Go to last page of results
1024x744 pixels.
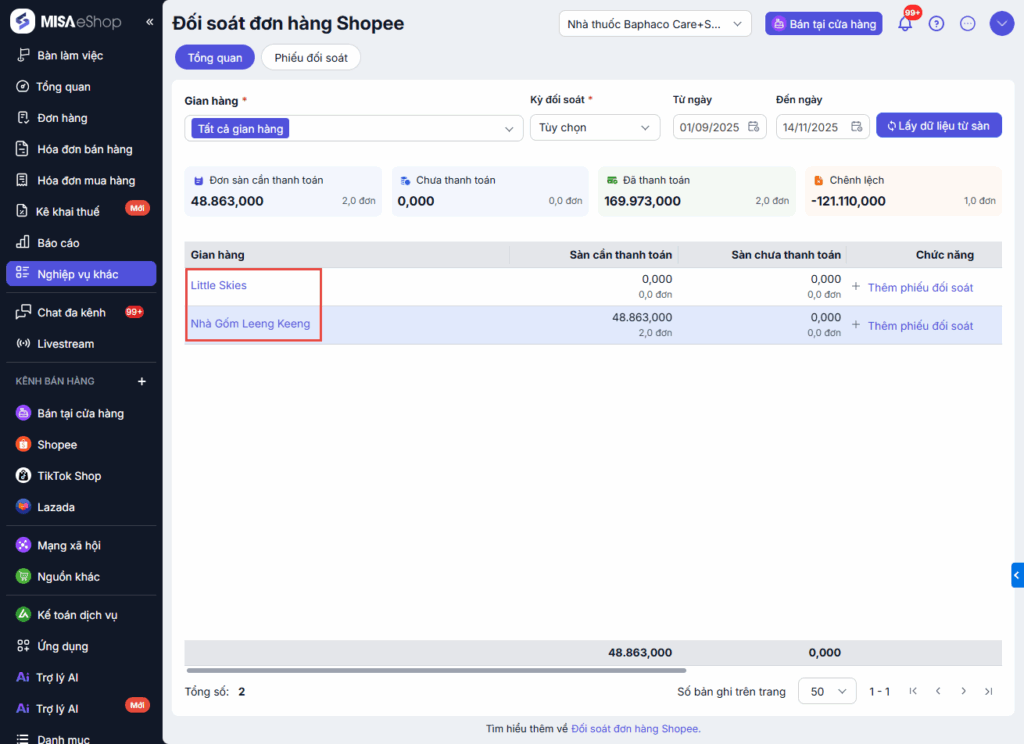(989, 691)
